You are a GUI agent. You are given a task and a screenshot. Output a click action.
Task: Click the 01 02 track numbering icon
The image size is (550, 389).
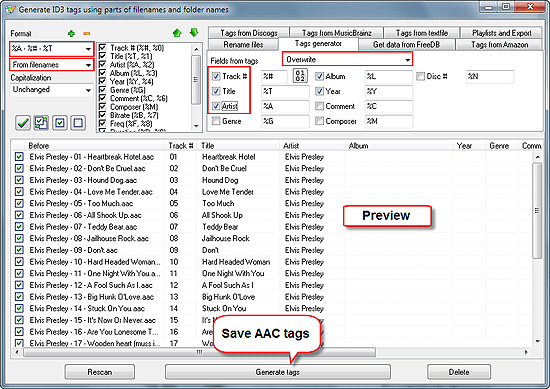(300, 76)
